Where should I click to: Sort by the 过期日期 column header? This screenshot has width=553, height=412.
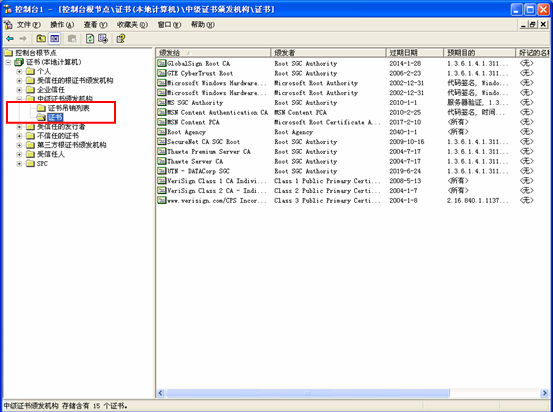click(x=415, y=53)
